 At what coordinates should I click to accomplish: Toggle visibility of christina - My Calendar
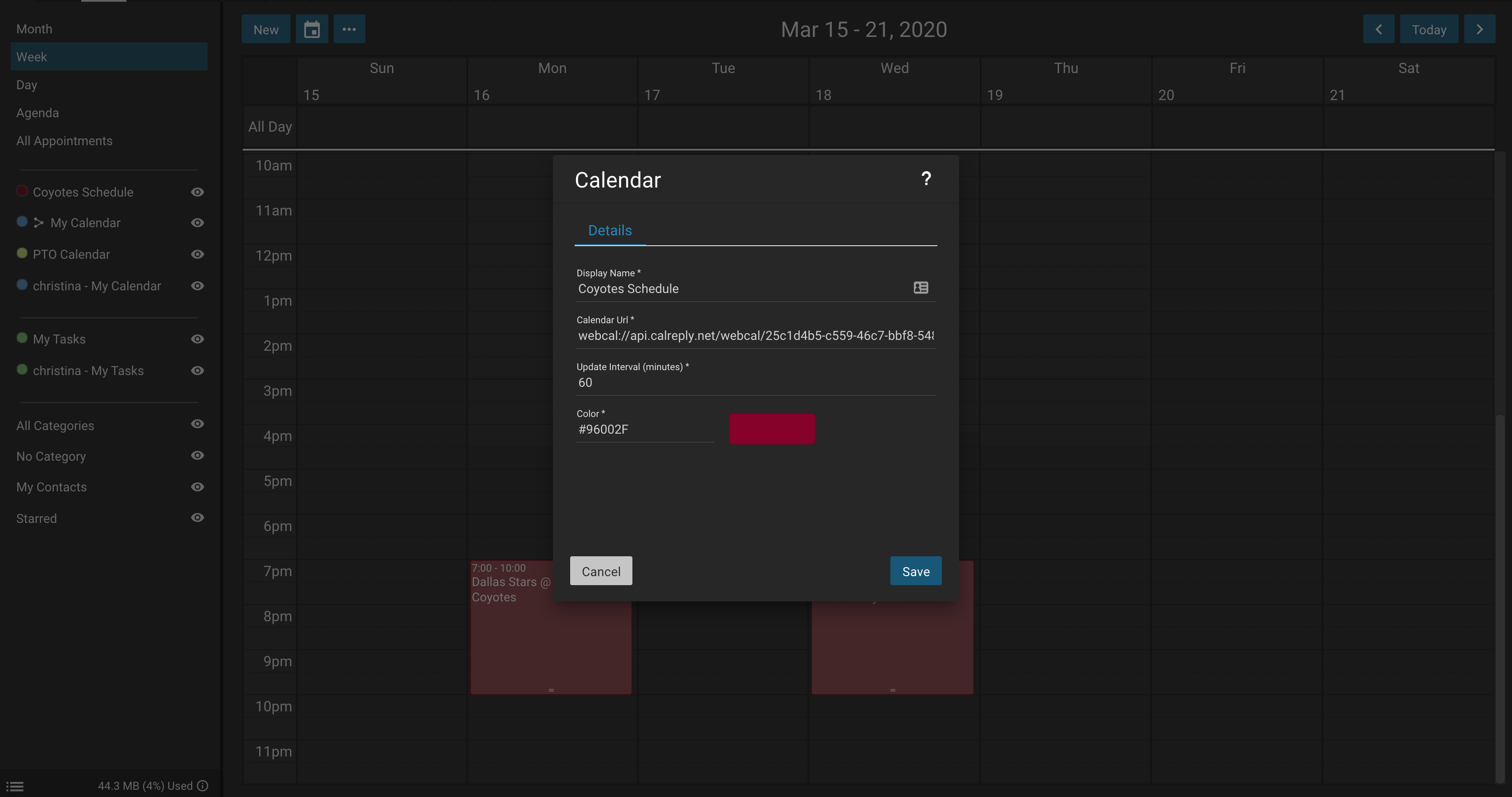pyautogui.click(x=197, y=285)
